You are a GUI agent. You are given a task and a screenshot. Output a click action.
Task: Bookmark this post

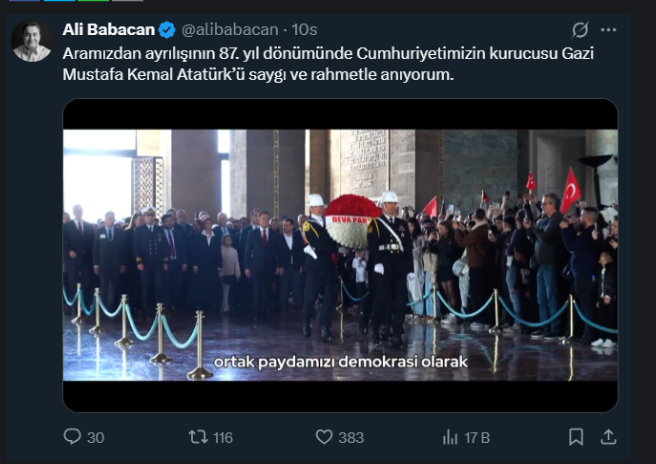click(x=576, y=437)
